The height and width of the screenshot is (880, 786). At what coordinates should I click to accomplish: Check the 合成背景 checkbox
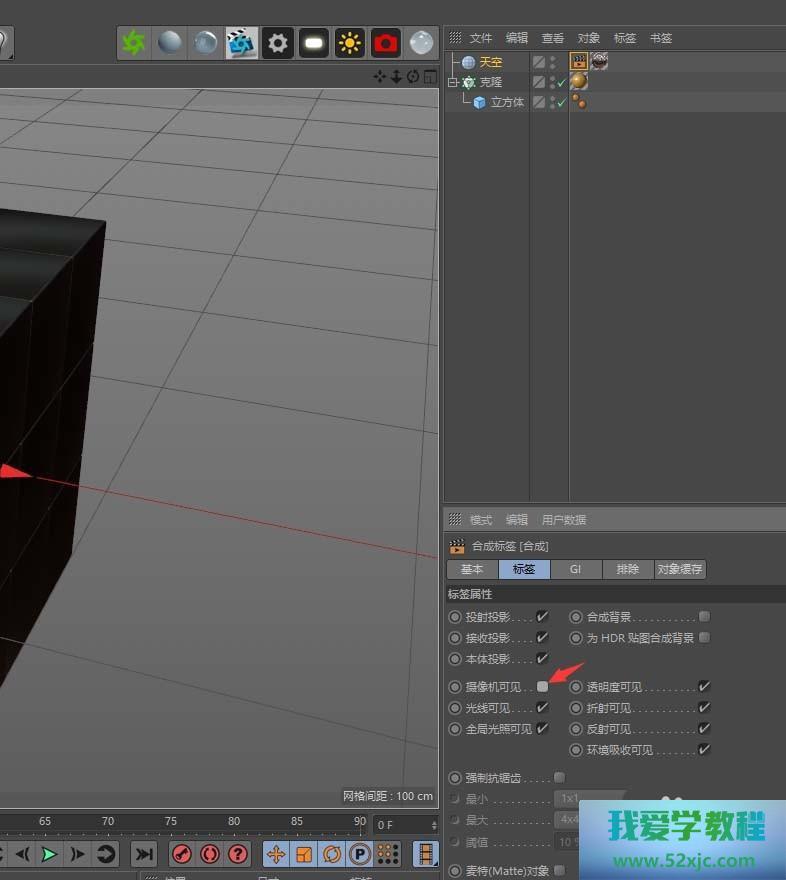704,617
